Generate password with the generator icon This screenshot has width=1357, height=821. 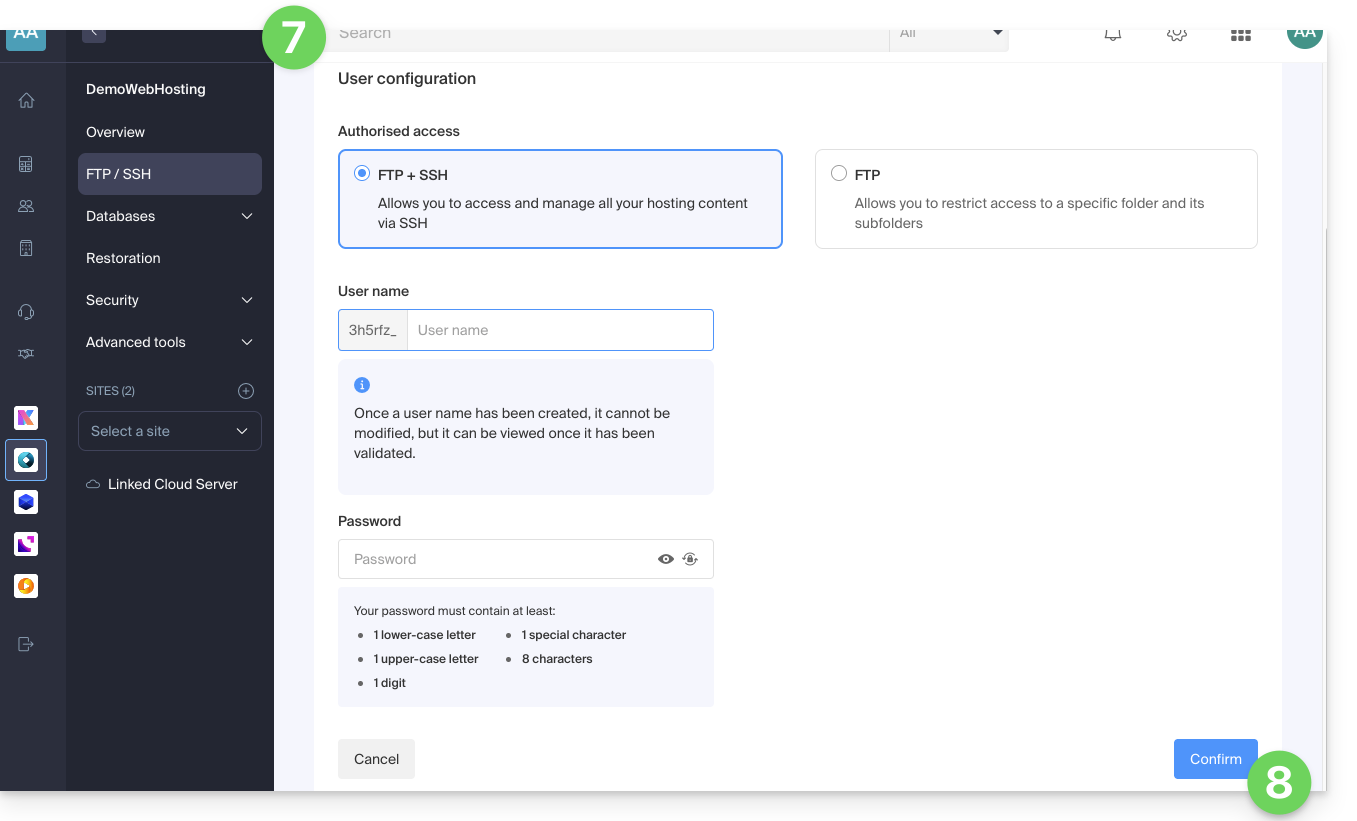click(690, 559)
